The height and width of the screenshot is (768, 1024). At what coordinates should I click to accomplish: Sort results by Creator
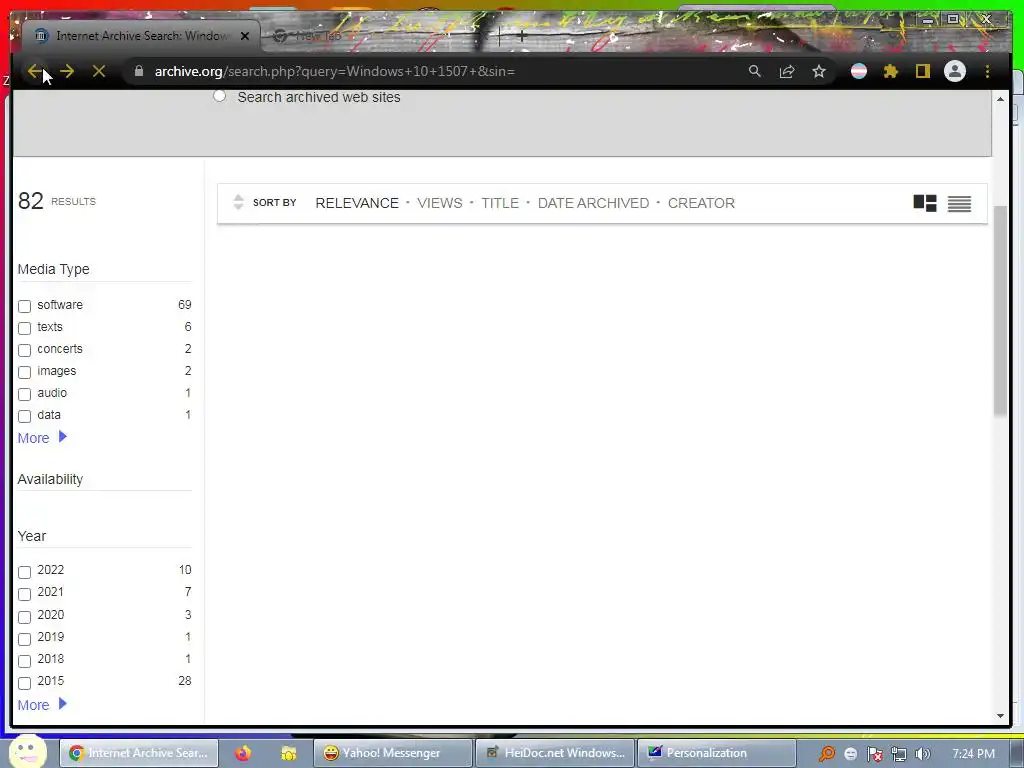(701, 203)
